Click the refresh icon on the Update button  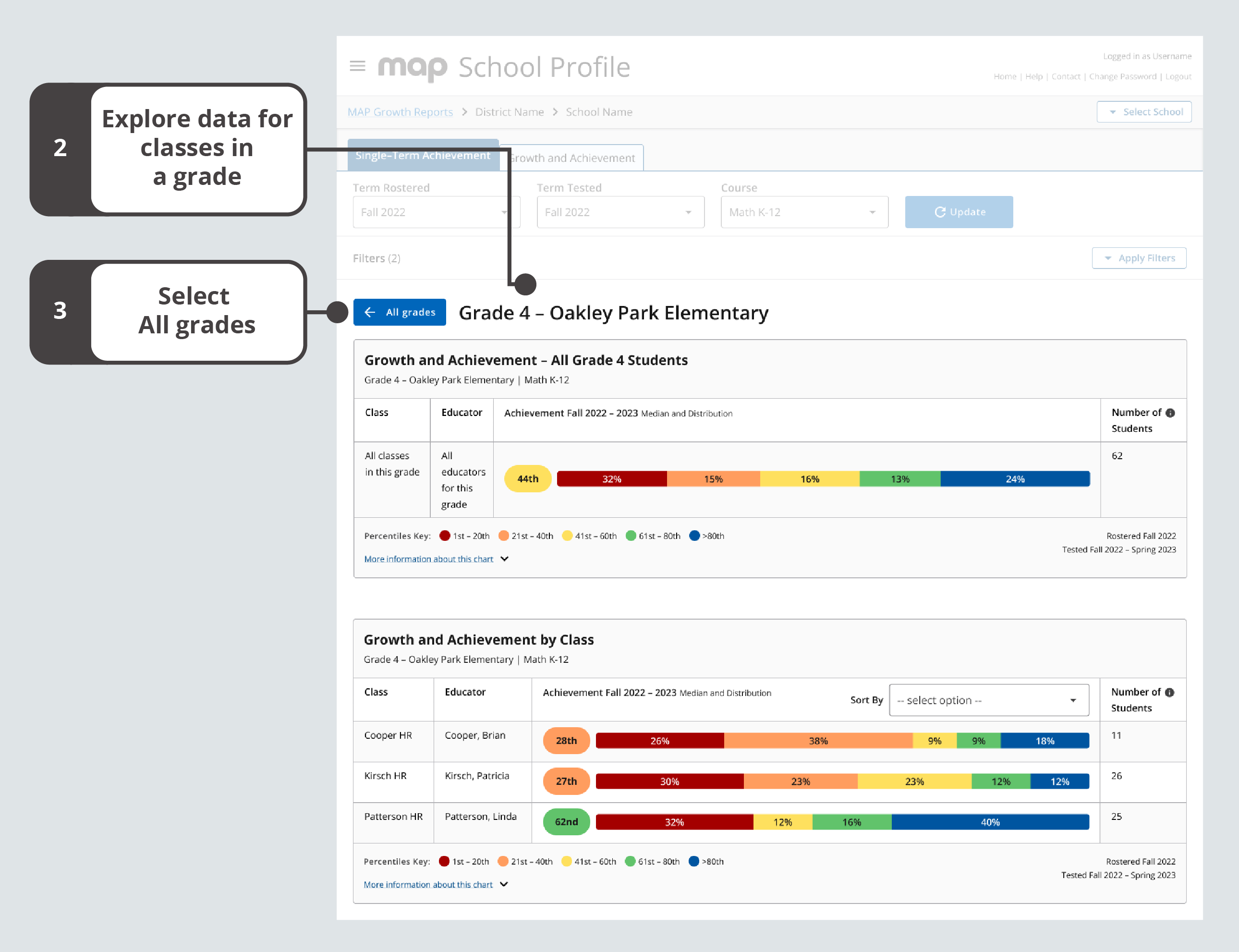coord(940,212)
